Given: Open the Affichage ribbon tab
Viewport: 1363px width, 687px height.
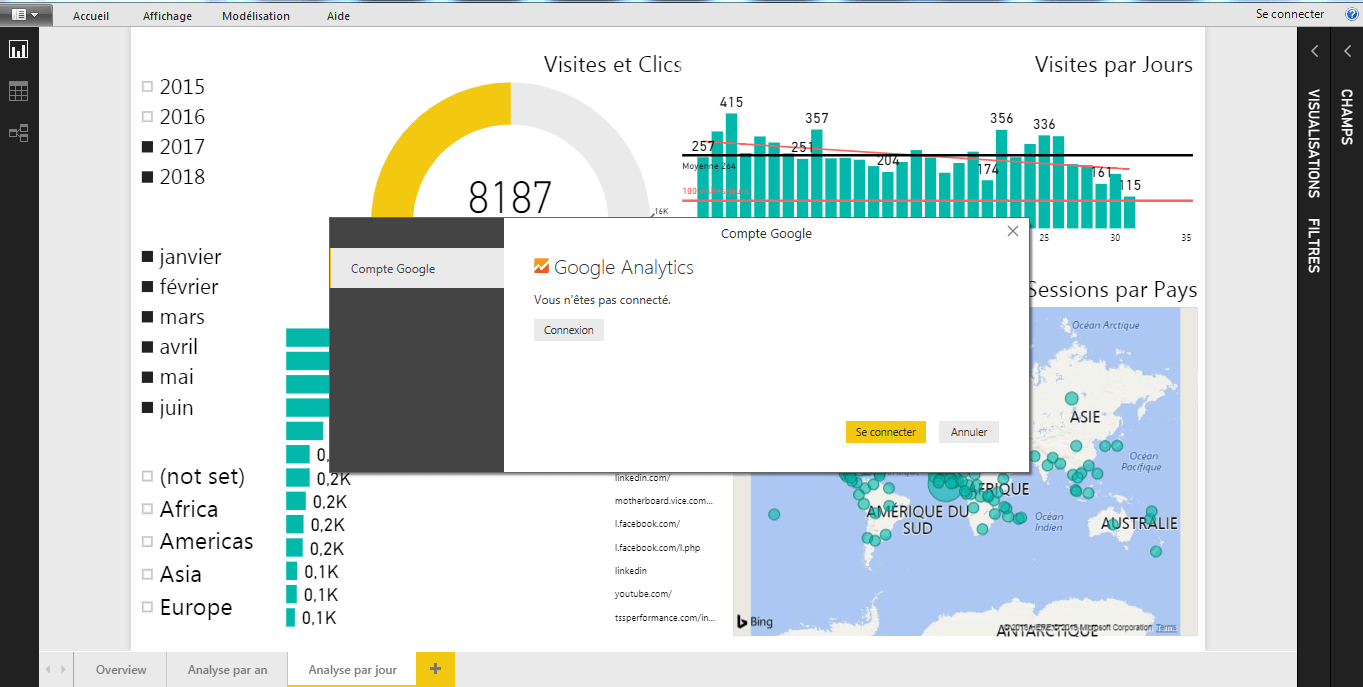Looking at the screenshot, I should tap(167, 16).
